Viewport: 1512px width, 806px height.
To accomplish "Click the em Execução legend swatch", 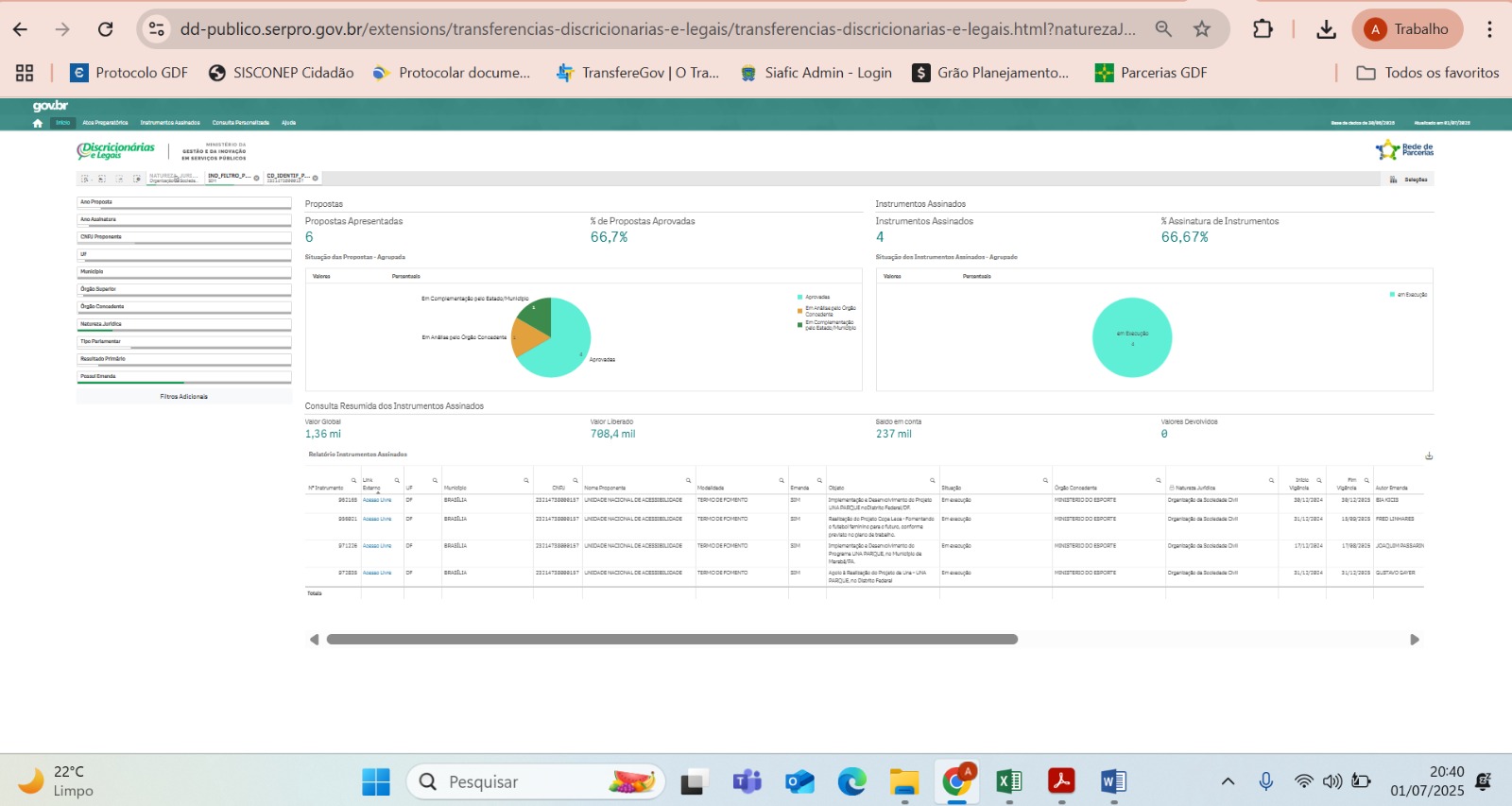I will tap(1392, 295).
